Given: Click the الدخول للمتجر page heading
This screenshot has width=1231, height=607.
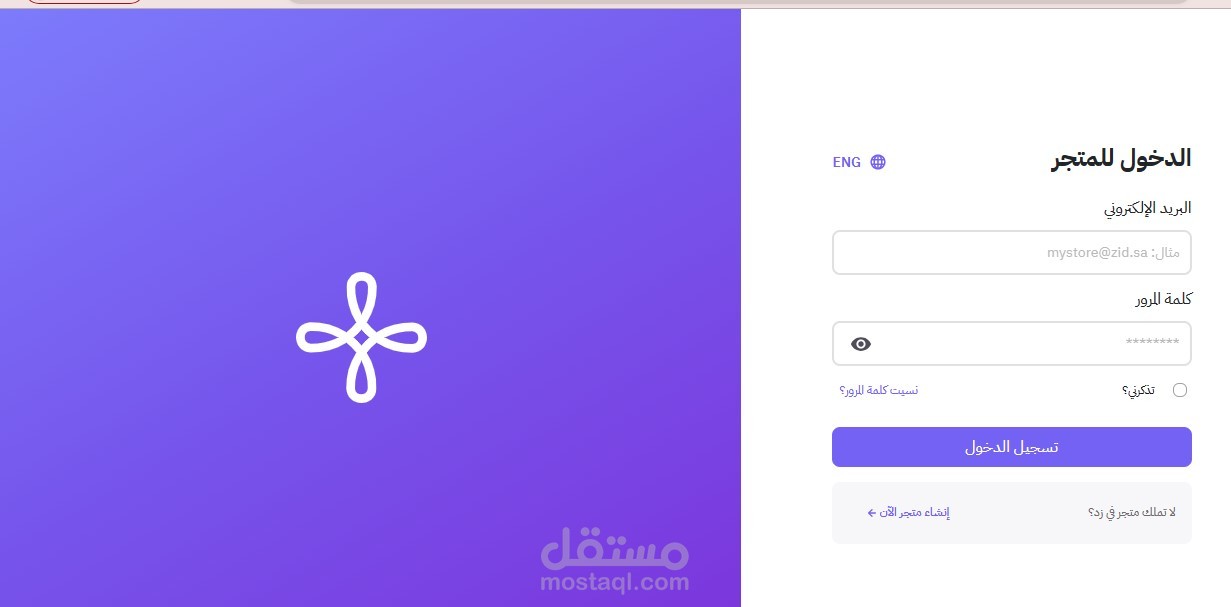Looking at the screenshot, I should point(1121,159).
